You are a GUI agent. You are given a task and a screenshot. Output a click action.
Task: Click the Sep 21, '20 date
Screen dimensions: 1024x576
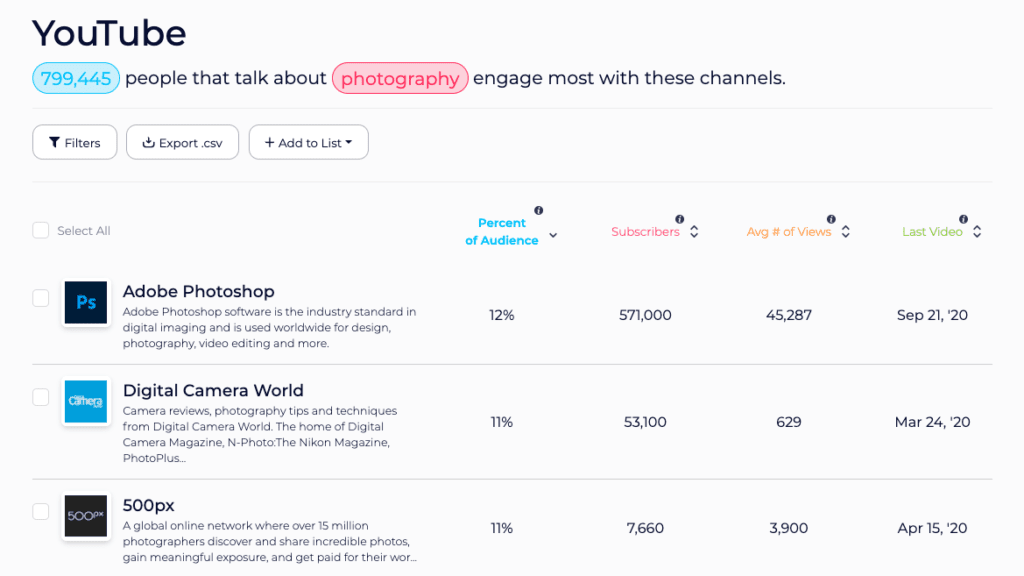pos(932,315)
